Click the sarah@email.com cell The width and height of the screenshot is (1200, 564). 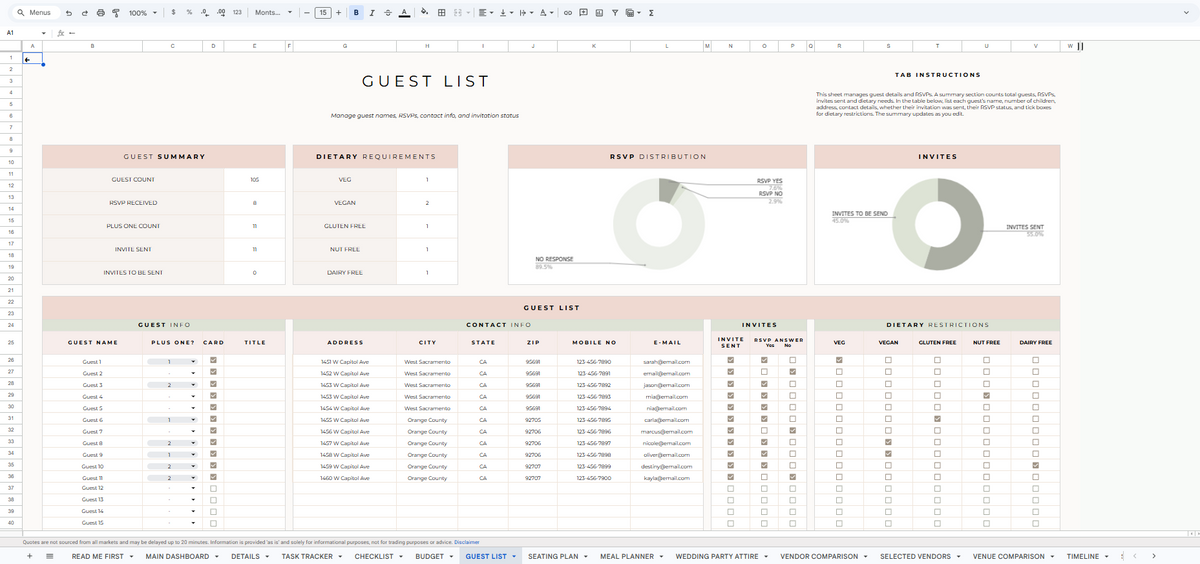click(667, 361)
